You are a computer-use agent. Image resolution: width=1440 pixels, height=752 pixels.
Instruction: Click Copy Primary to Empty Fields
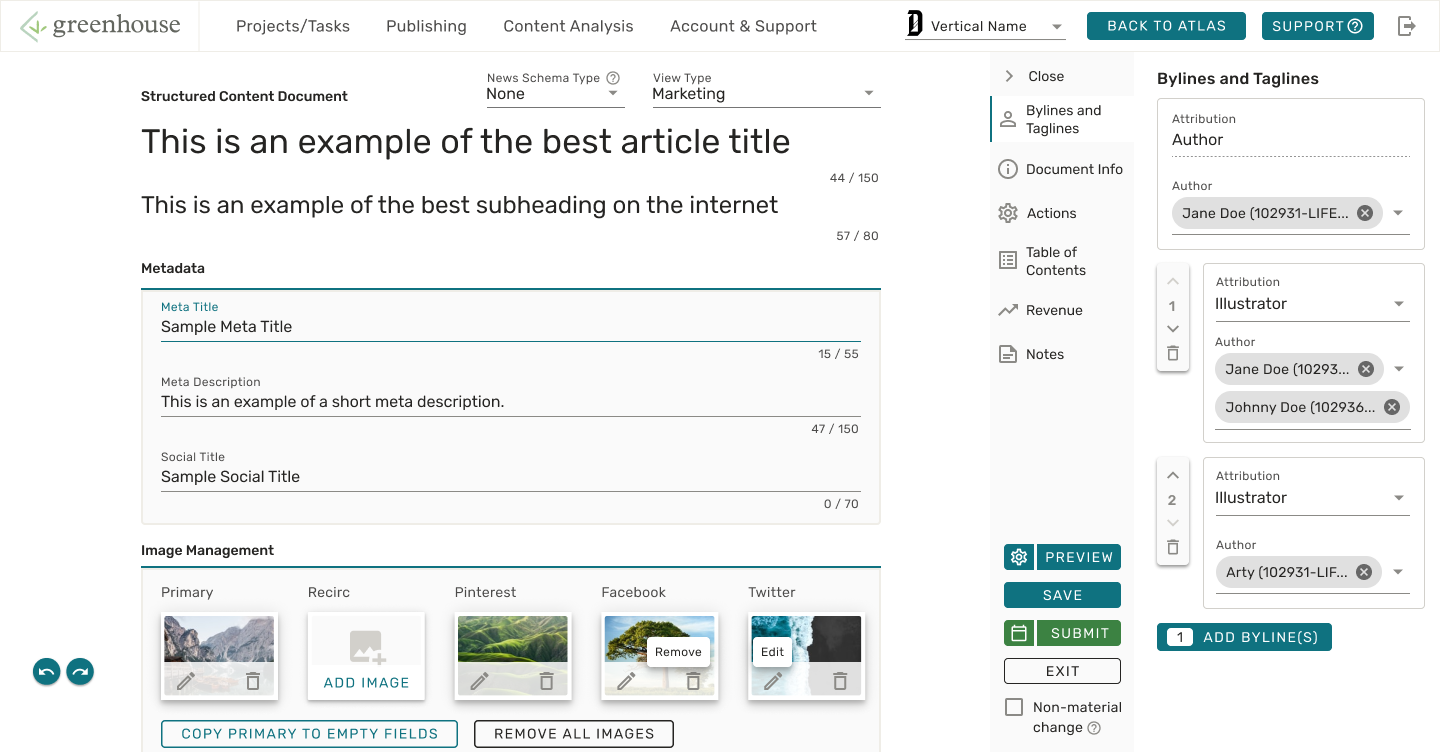[x=309, y=734]
